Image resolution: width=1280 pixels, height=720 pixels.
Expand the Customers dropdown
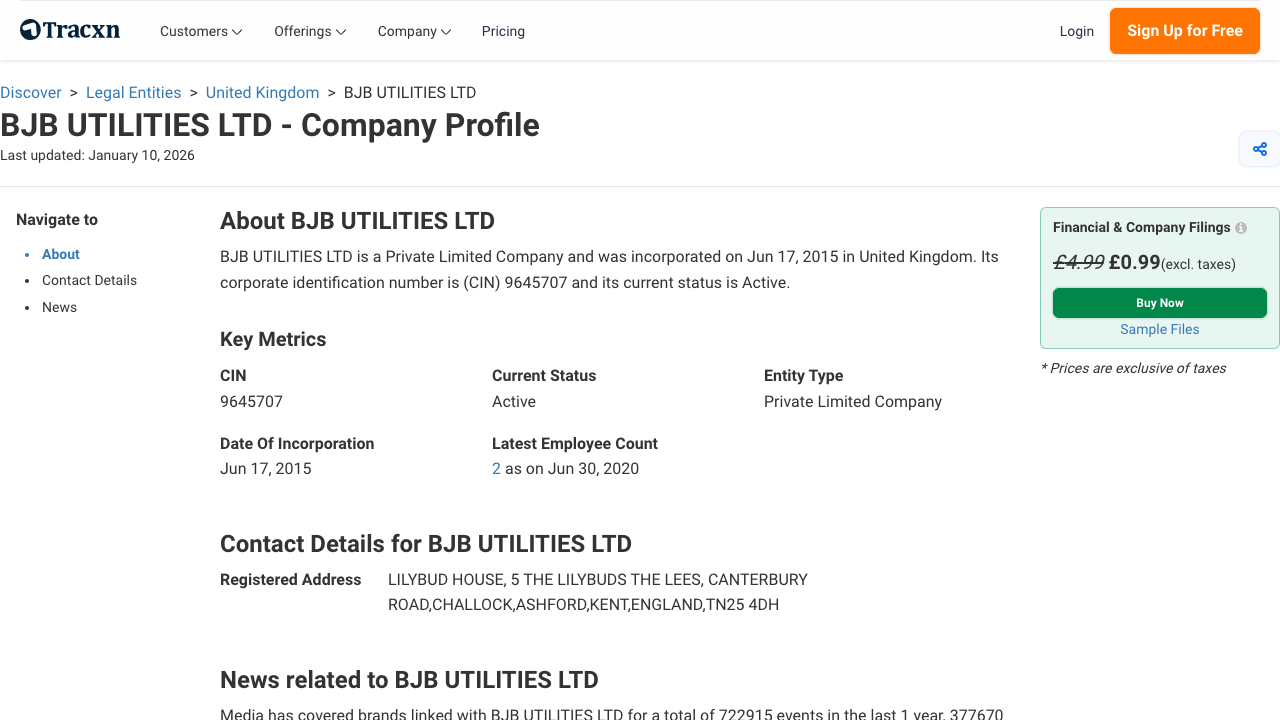pyautogui.click(x=200, y=31)
